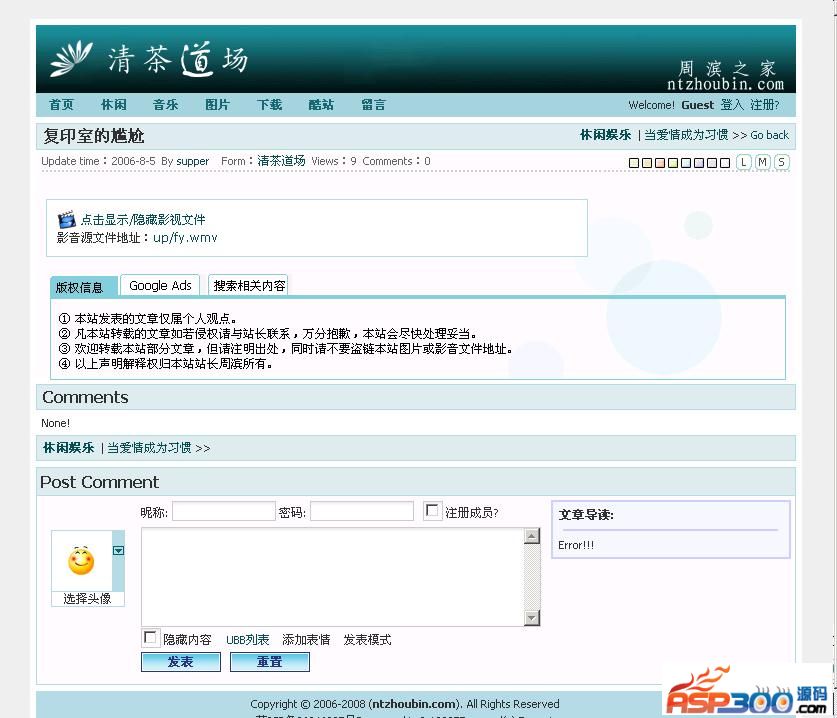Click author name supper

pyautogui.click(x=193, y=161)
